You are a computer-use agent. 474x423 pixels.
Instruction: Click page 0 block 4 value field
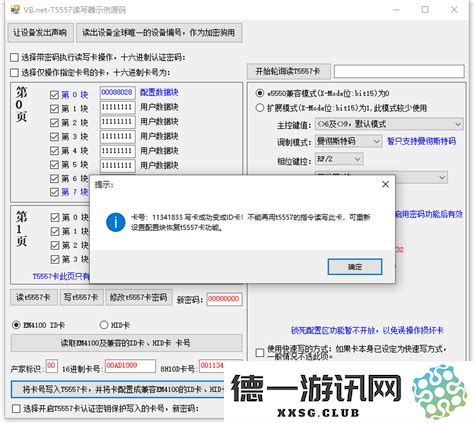[x=118, y=151]
